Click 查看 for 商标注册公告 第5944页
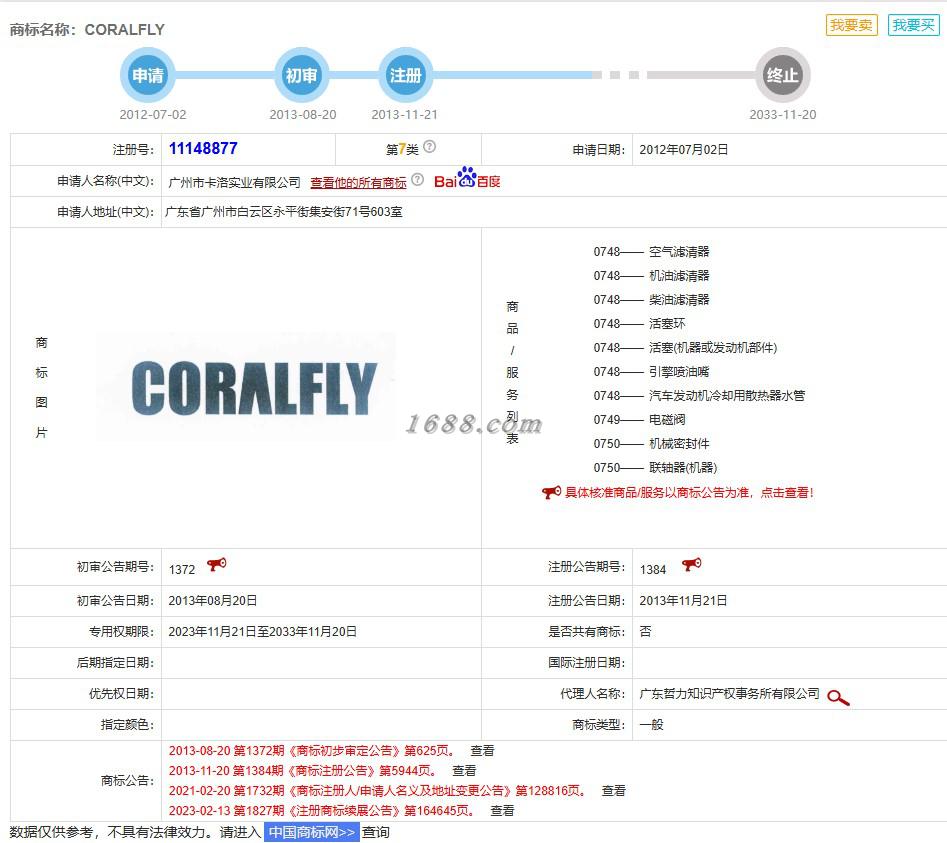The image size is (947, 843). [x=464, y=771]
